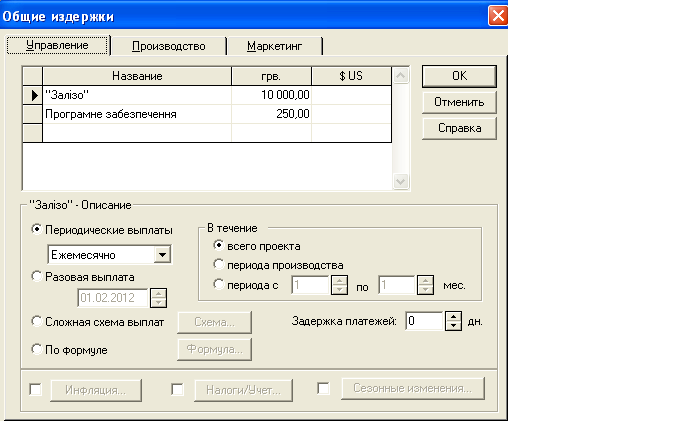Click the empty new row name cell
Image resolution: width=683 pixels, height=421 pixels.
pos(137,133)
